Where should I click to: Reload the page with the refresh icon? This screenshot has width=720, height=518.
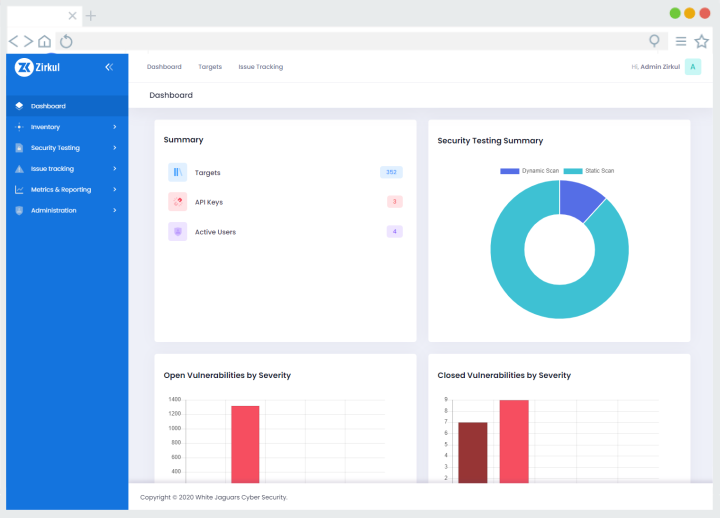click(66, 41)
